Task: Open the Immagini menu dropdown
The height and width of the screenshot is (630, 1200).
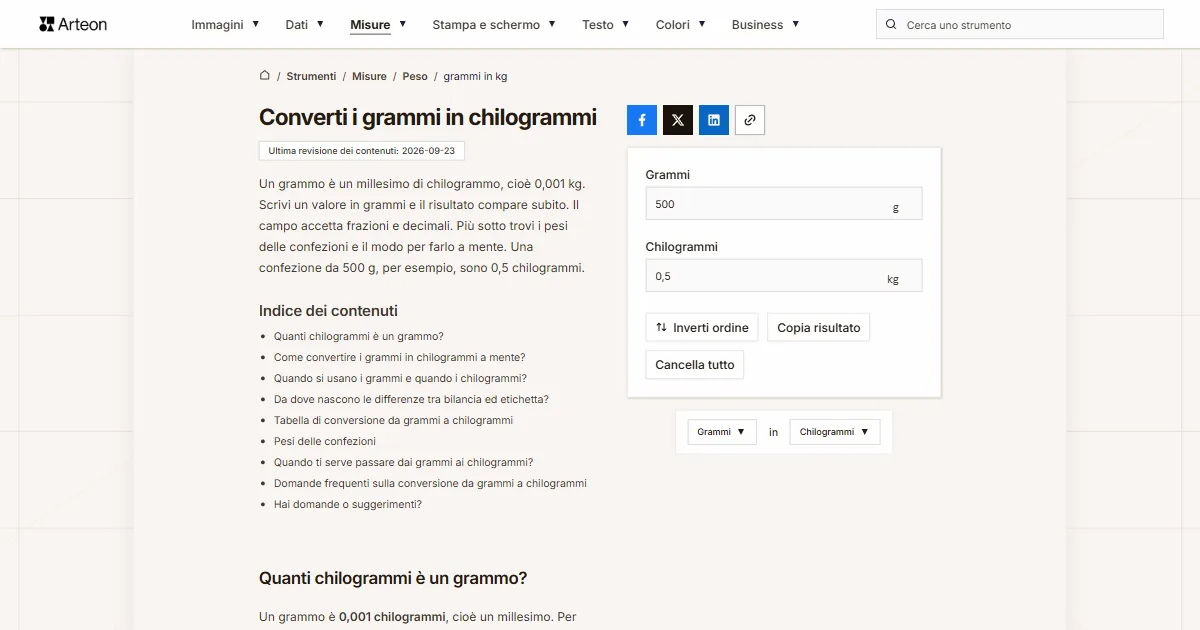Action: (x=226, y=25)
